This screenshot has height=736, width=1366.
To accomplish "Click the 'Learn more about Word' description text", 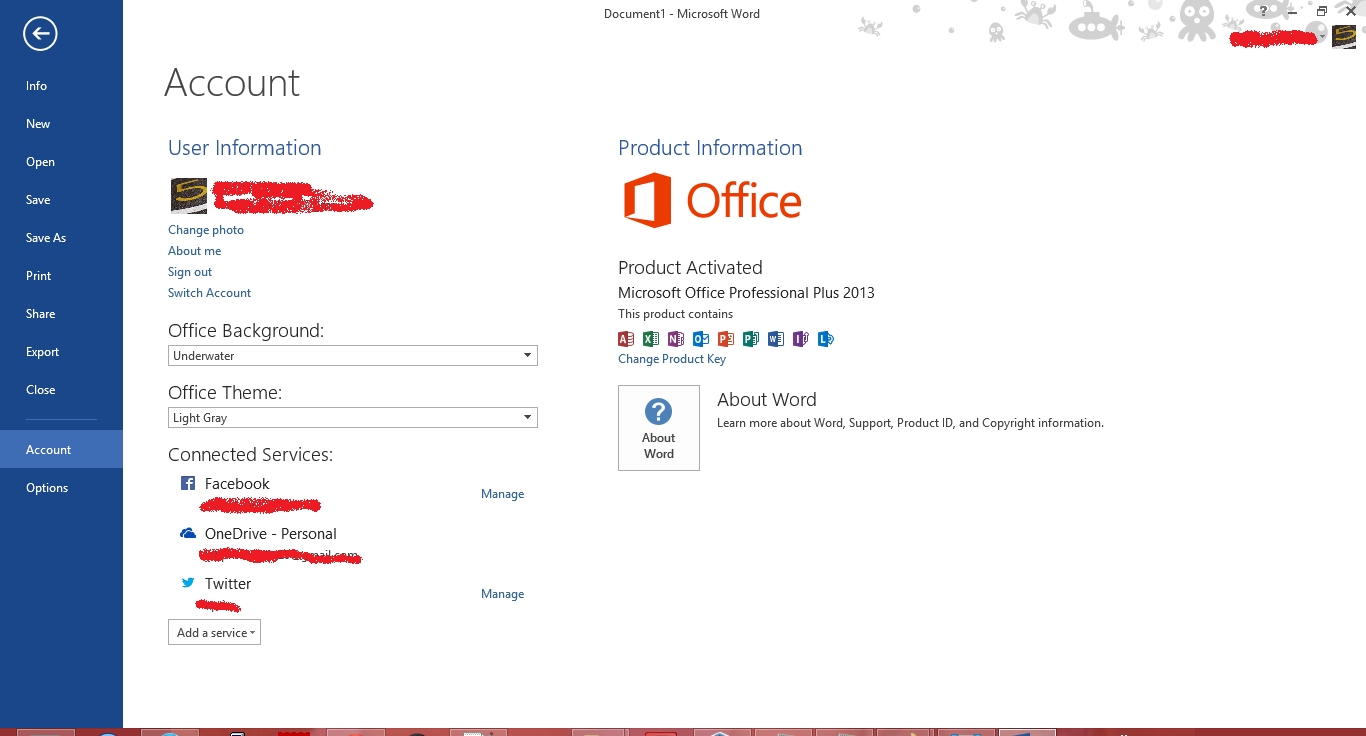I will coord(910,423).
